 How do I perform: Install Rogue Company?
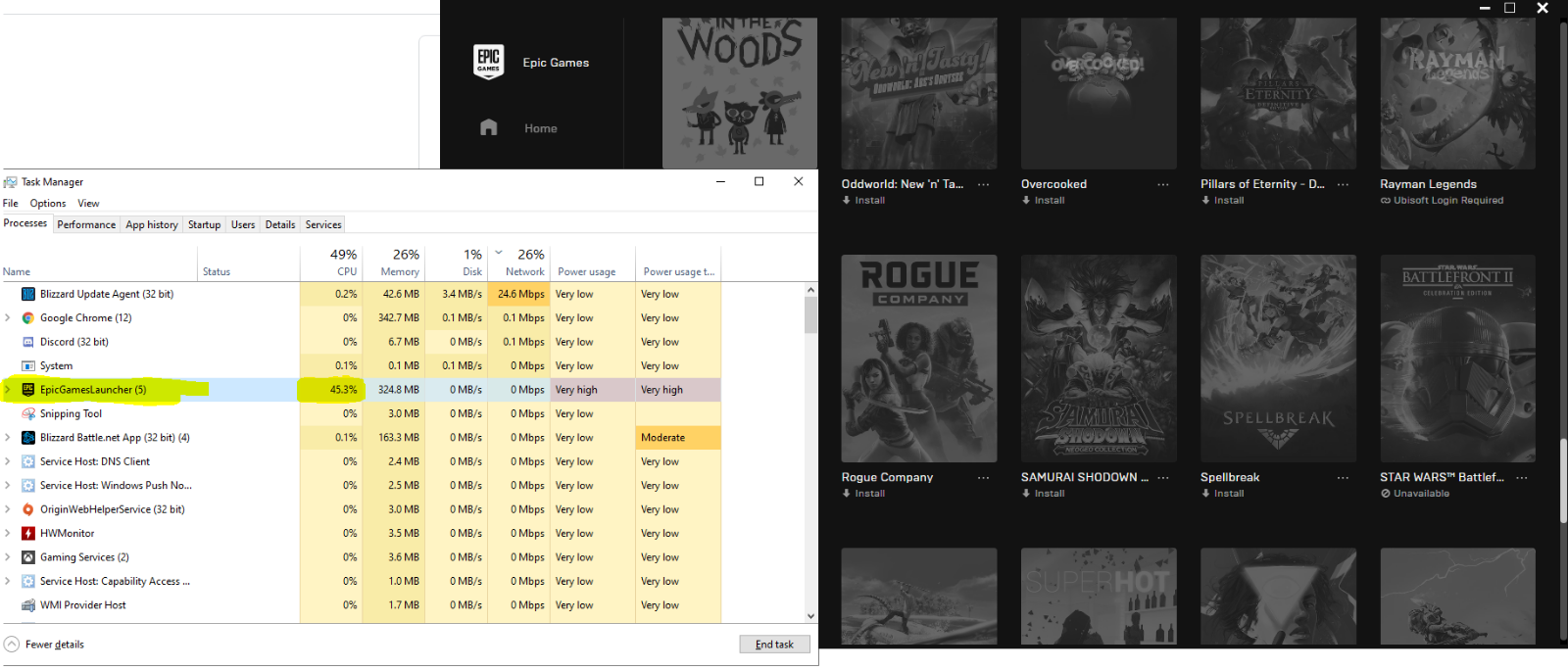pyautogui.click(x=863, y=494)
